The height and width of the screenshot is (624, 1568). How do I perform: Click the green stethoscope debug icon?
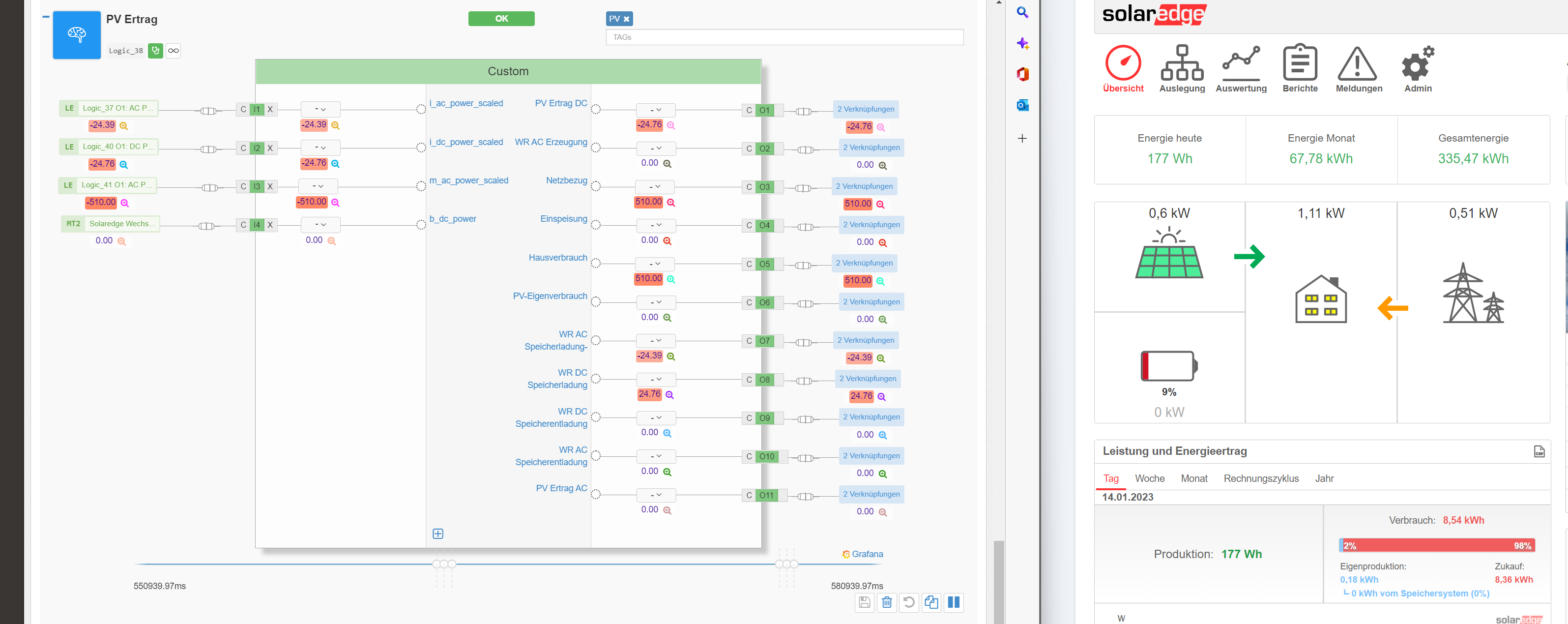pyautogui.click(x=155, y=51)
